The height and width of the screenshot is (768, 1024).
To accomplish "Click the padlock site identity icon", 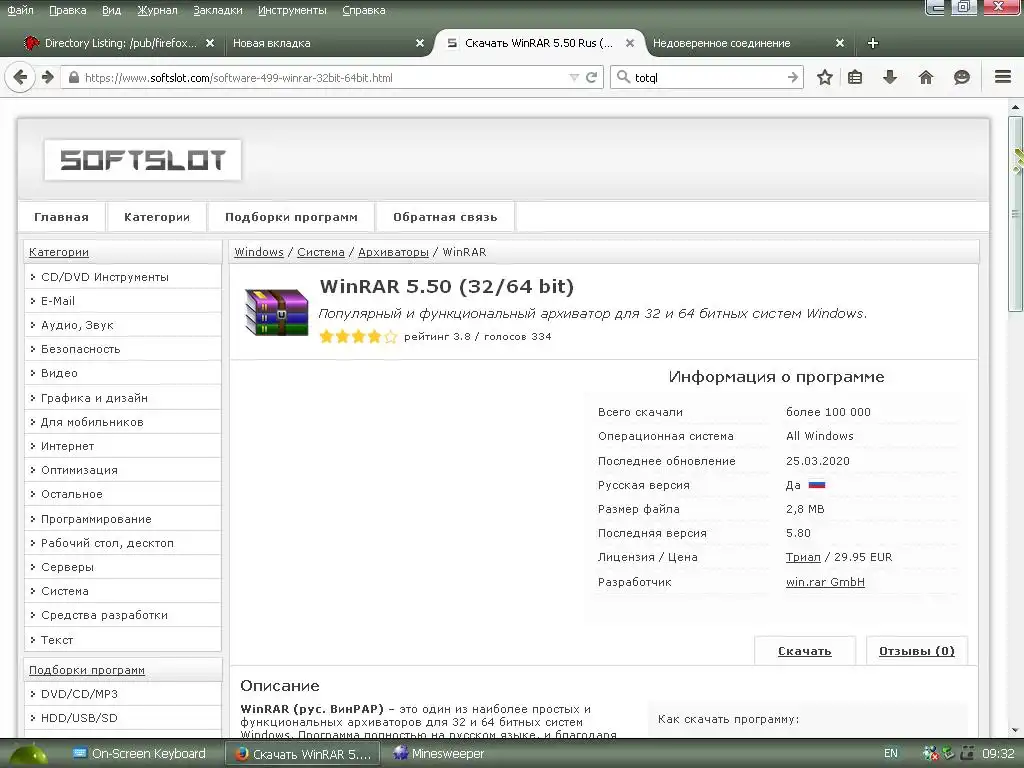I will coord(74,77).
